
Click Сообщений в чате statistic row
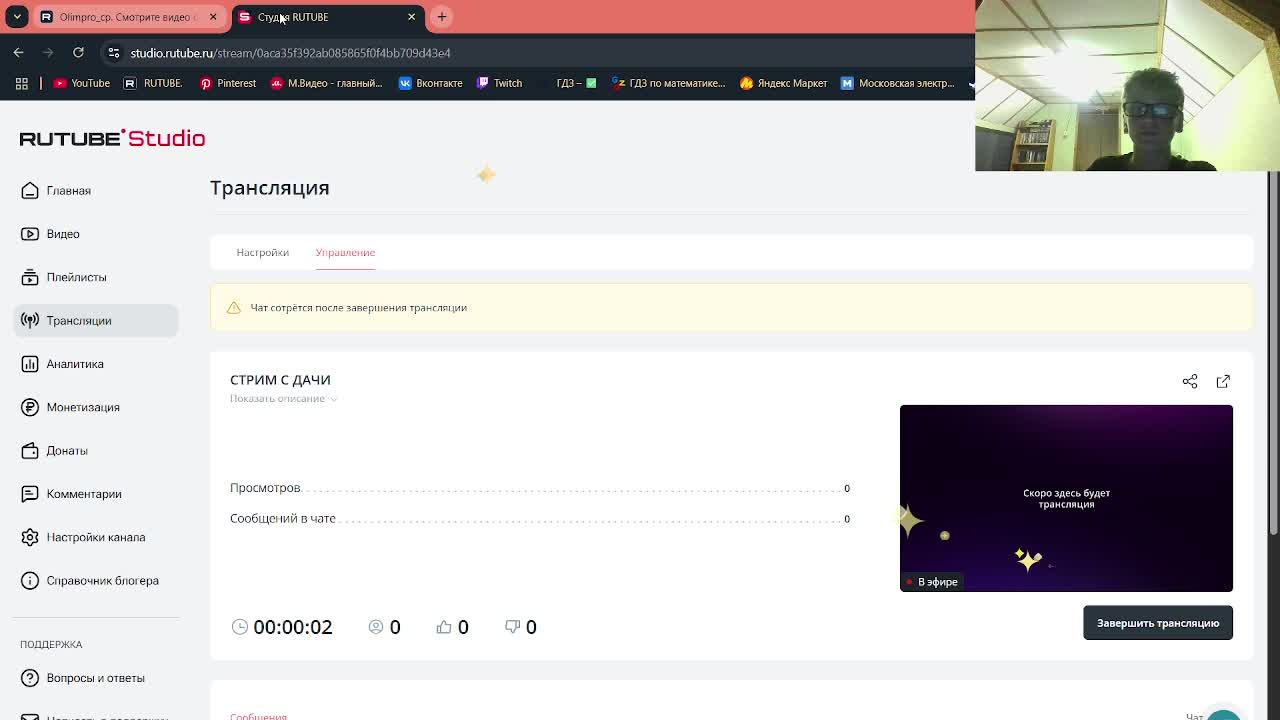coord(540,519)
